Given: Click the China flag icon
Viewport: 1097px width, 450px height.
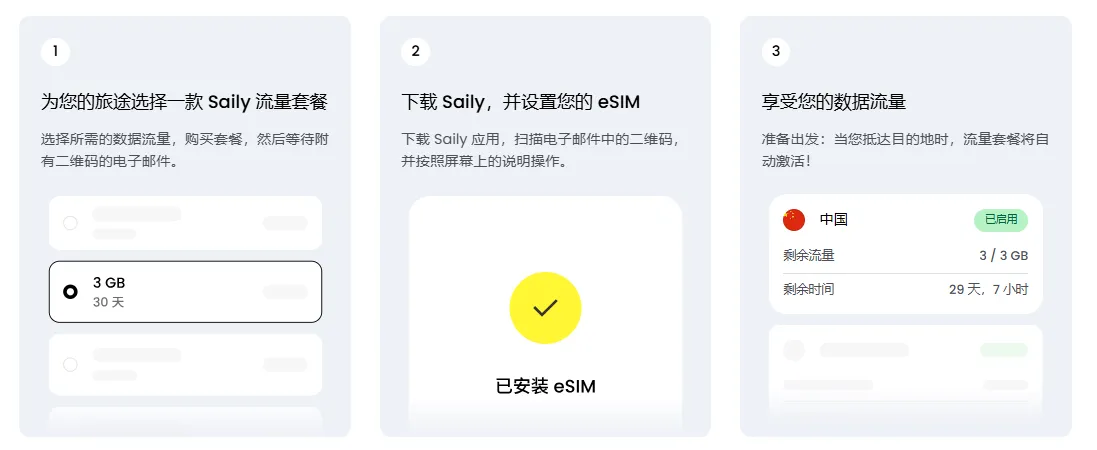Looking at the screenshot, I should point(794,220).
